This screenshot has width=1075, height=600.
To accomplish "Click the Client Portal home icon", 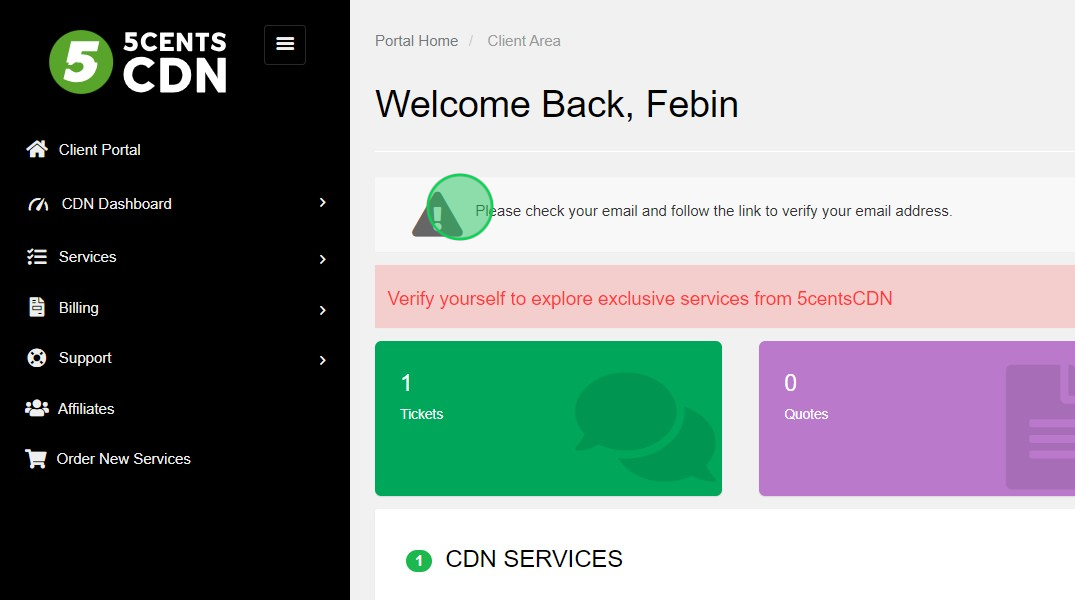I will pyautogui.click(x=37, y=149).
